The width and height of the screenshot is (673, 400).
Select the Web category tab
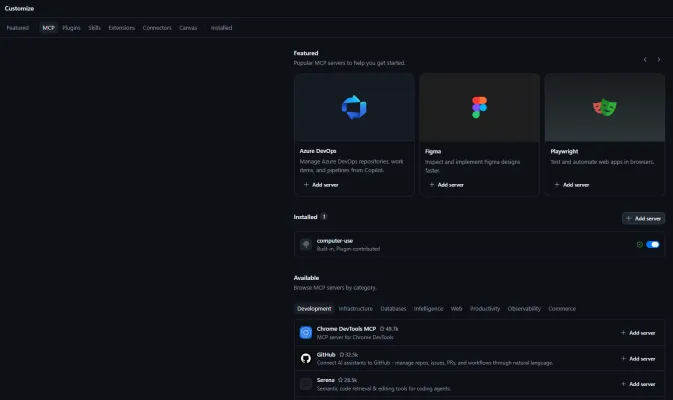[x=456, y=309]
